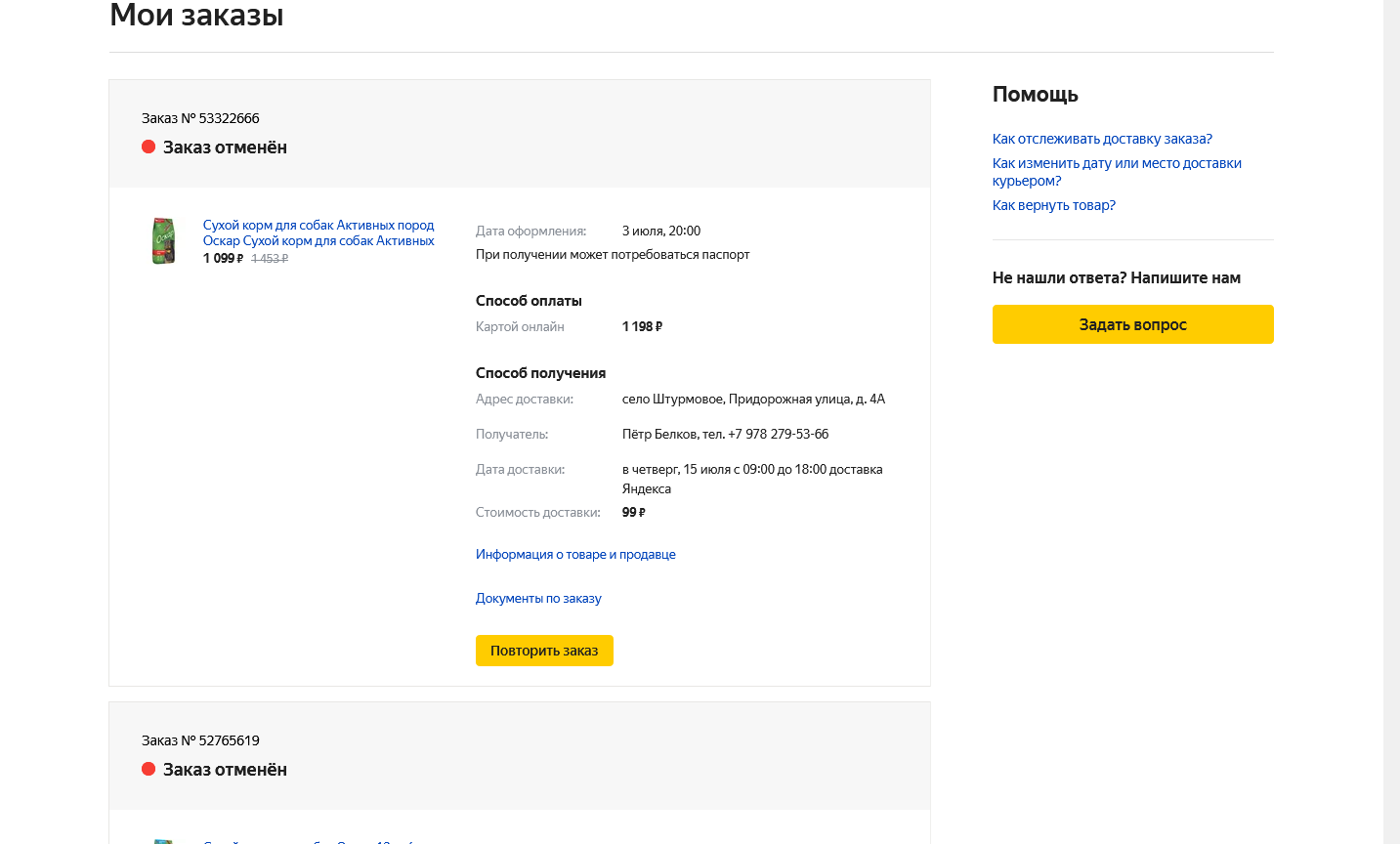1400x844 pixels.
Task: Click order number 'Заказ № 52765619'
Action: pos(200,740)
